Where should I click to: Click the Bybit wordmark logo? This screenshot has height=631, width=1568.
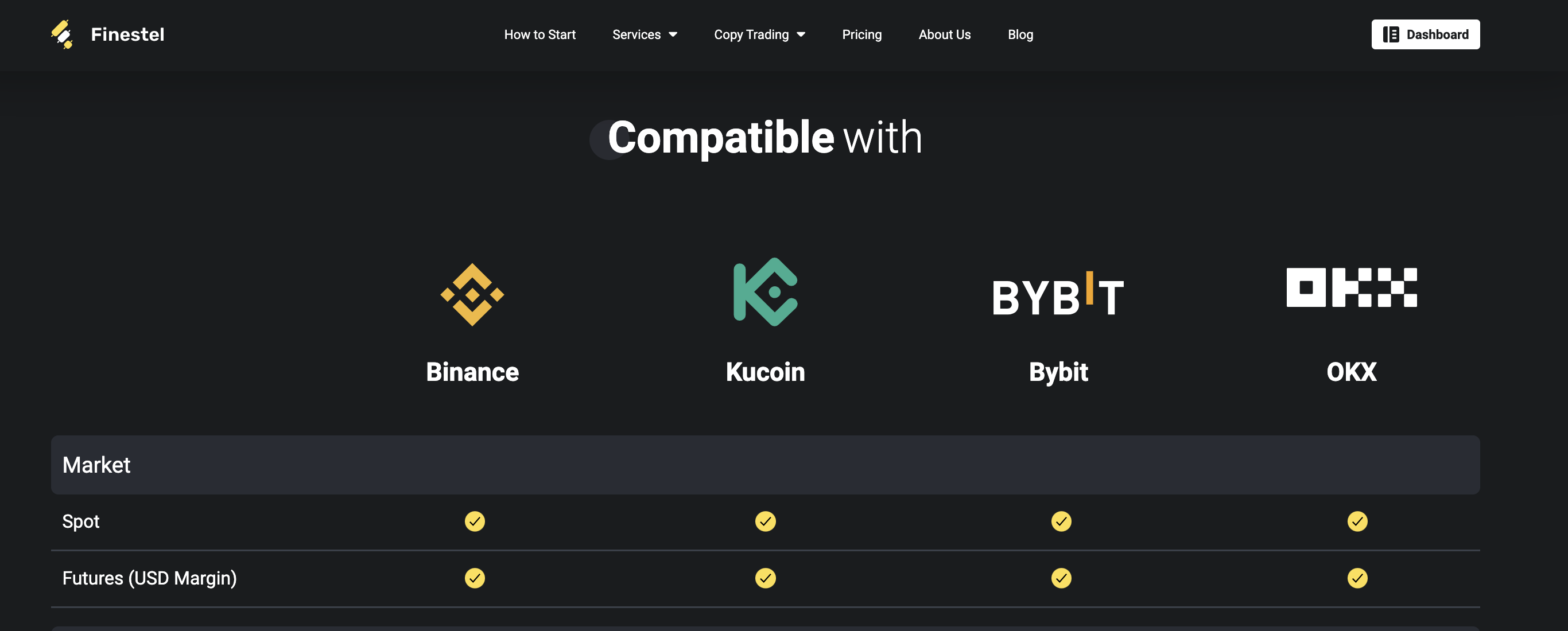click(1058, 295)
